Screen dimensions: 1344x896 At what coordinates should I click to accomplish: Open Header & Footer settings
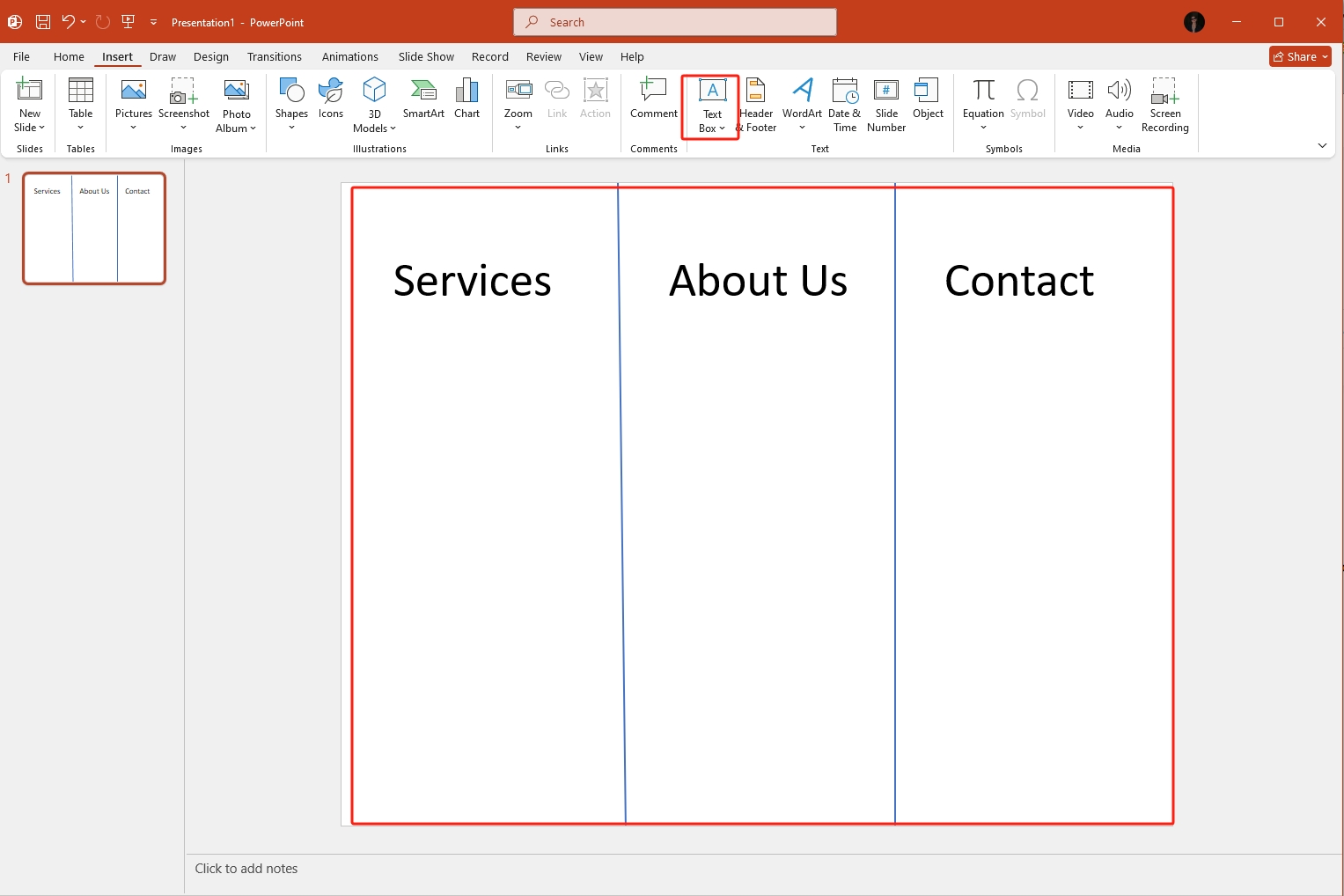[x=757, y=104]
